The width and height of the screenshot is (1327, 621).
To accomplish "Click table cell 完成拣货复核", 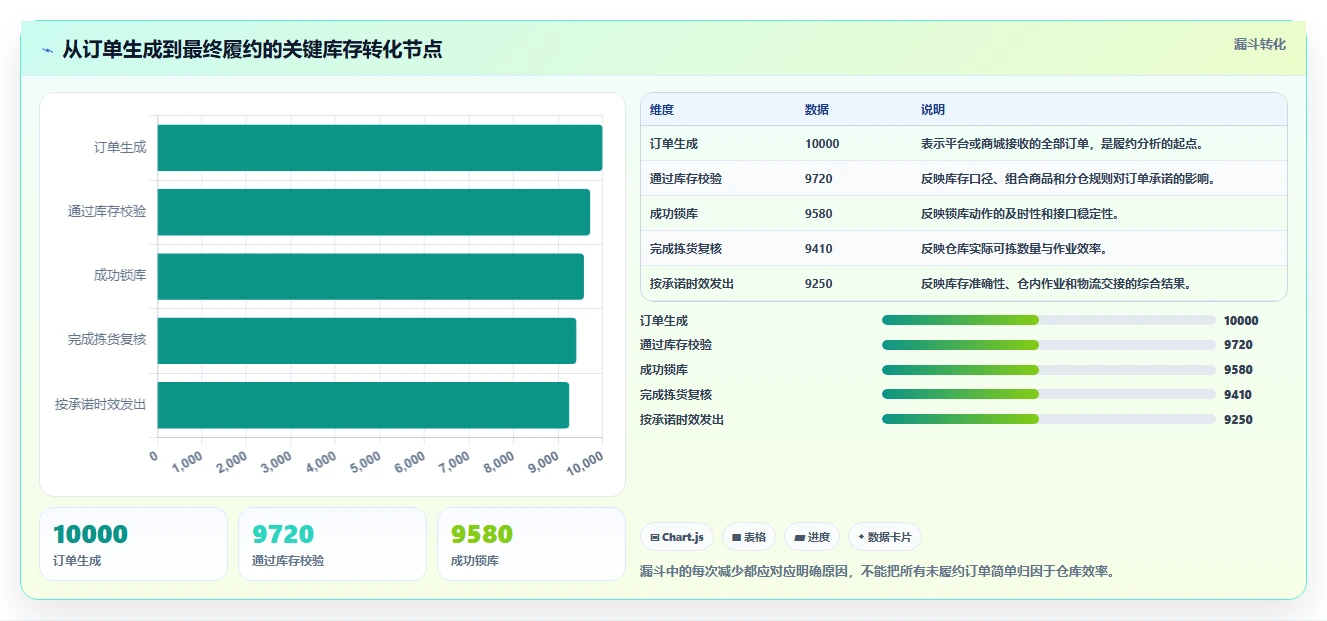I will (686, 249).
